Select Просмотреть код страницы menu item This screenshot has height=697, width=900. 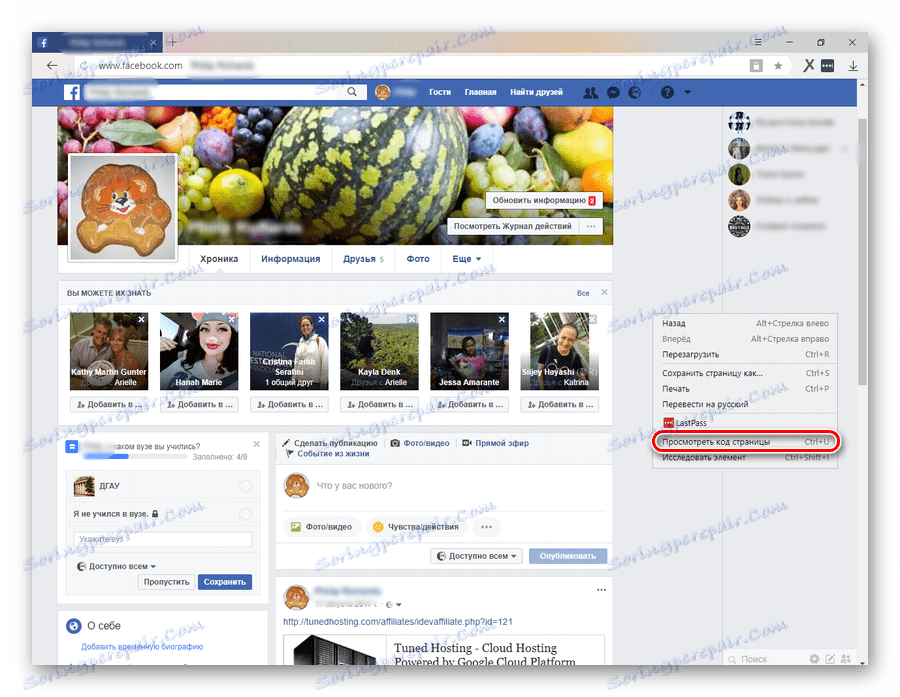[745, 442]
